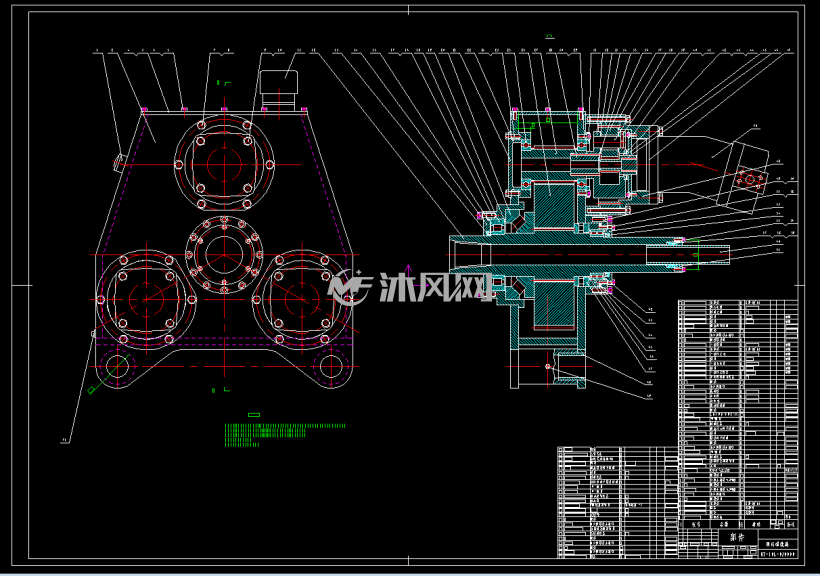Select the green technical notes block
The height and width of the screenshot is (576, 820).
[285, 435]
